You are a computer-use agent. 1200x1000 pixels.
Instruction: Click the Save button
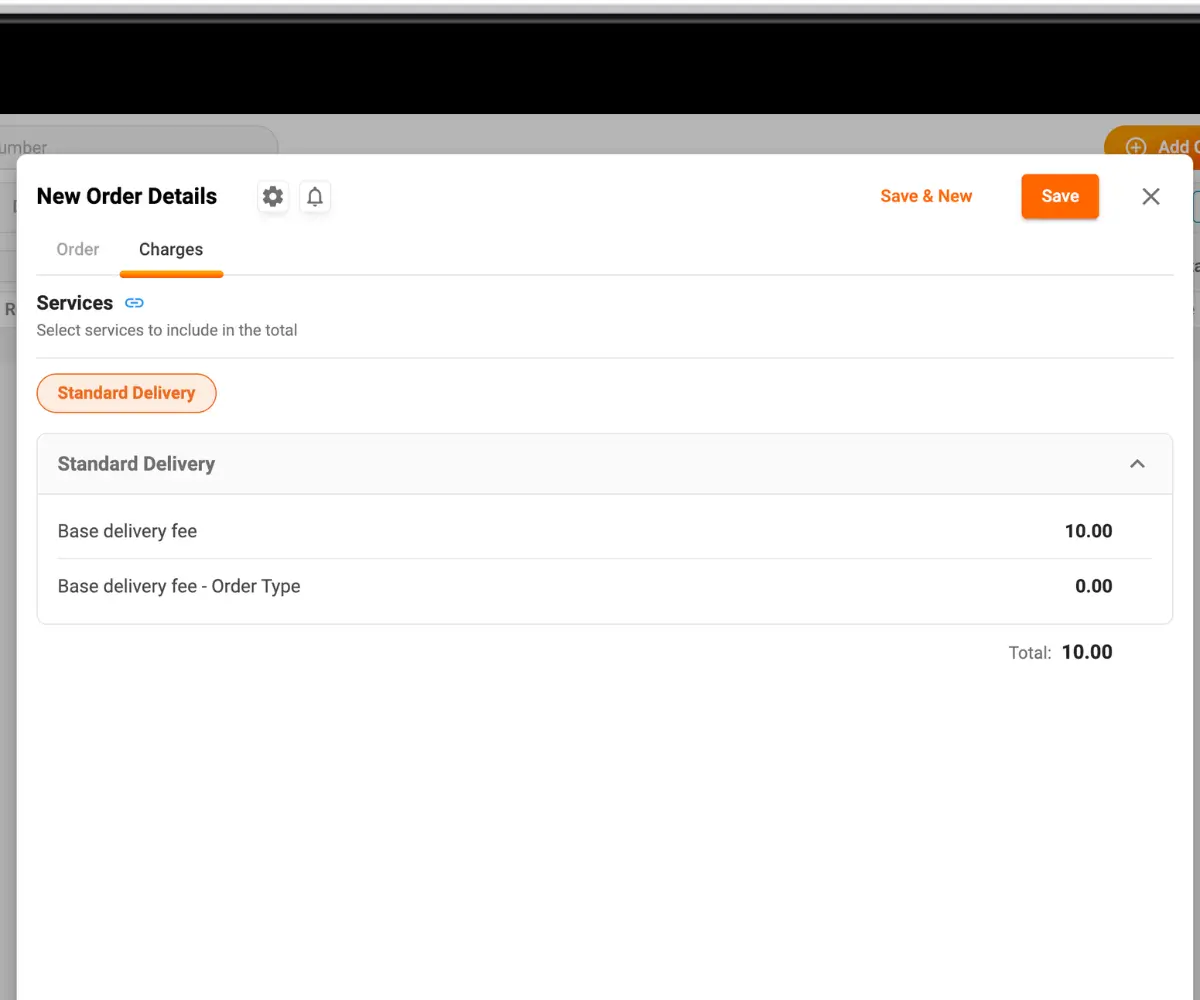point(1060,196)
